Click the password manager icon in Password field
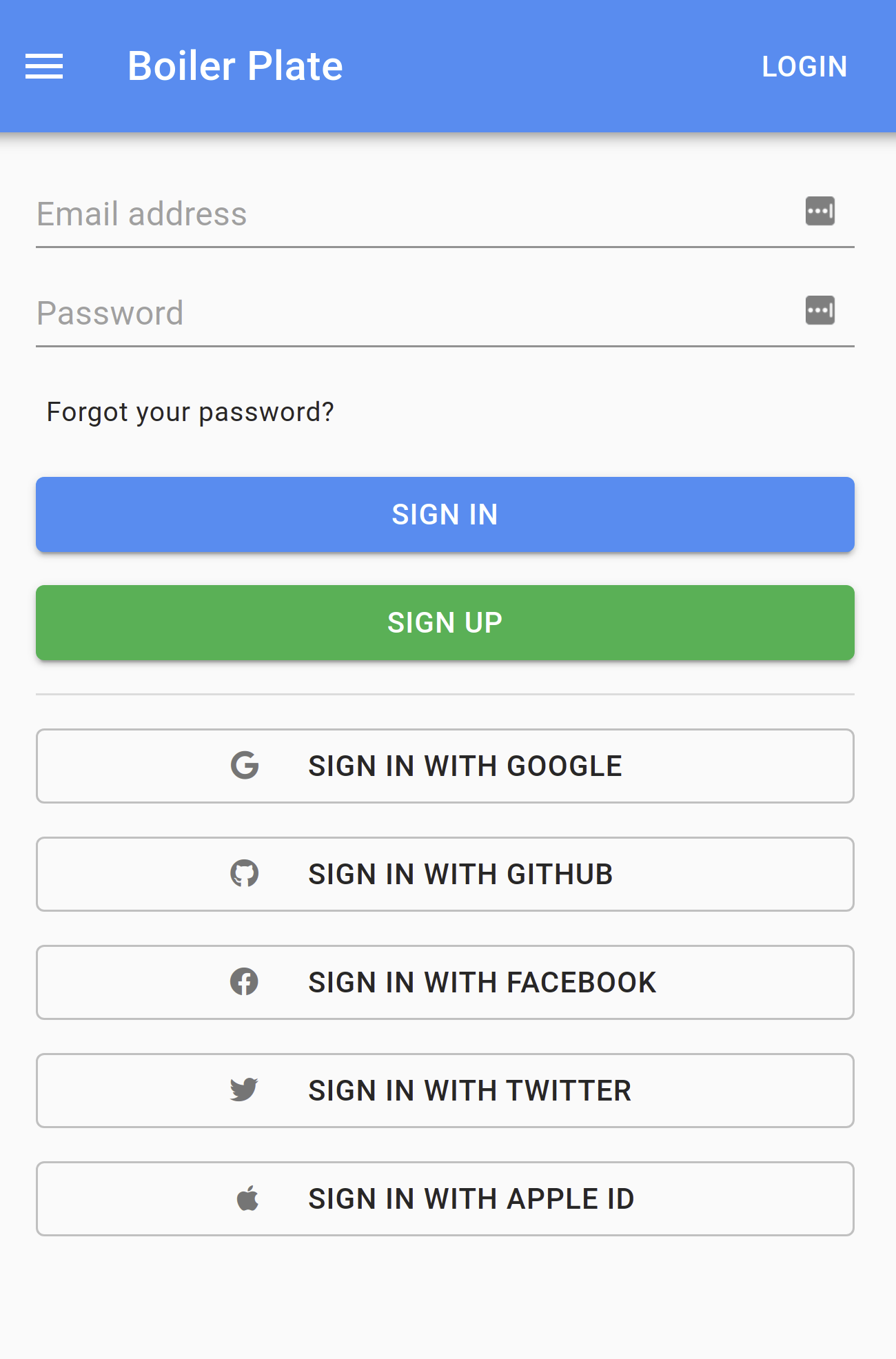 click(819, 310)
